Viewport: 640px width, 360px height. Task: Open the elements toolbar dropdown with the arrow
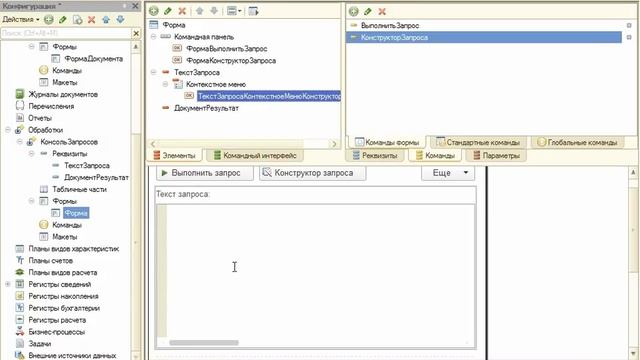pyautogui.click(x=240, y=11)
